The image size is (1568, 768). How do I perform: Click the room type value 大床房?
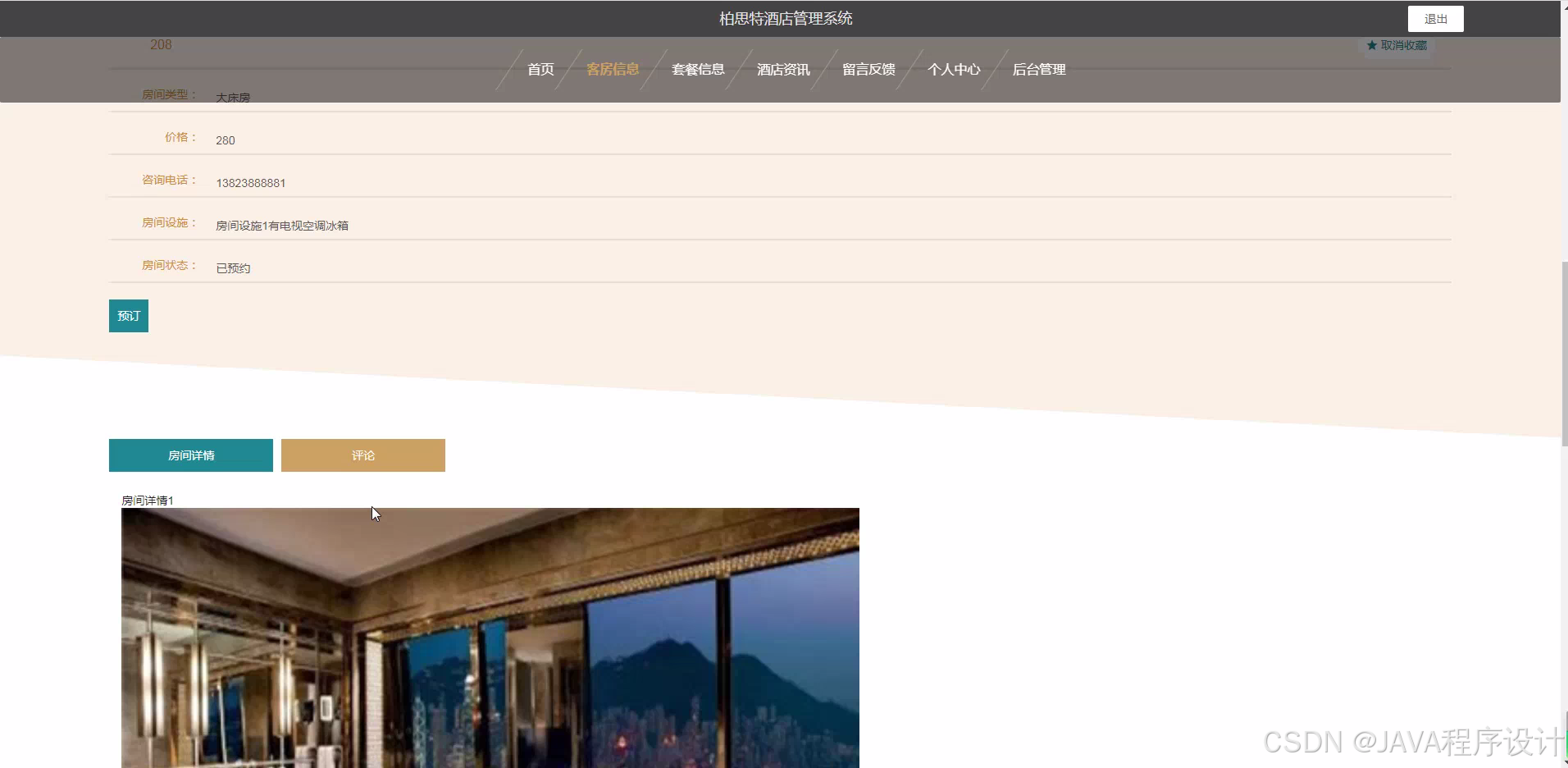coord(233,98)
